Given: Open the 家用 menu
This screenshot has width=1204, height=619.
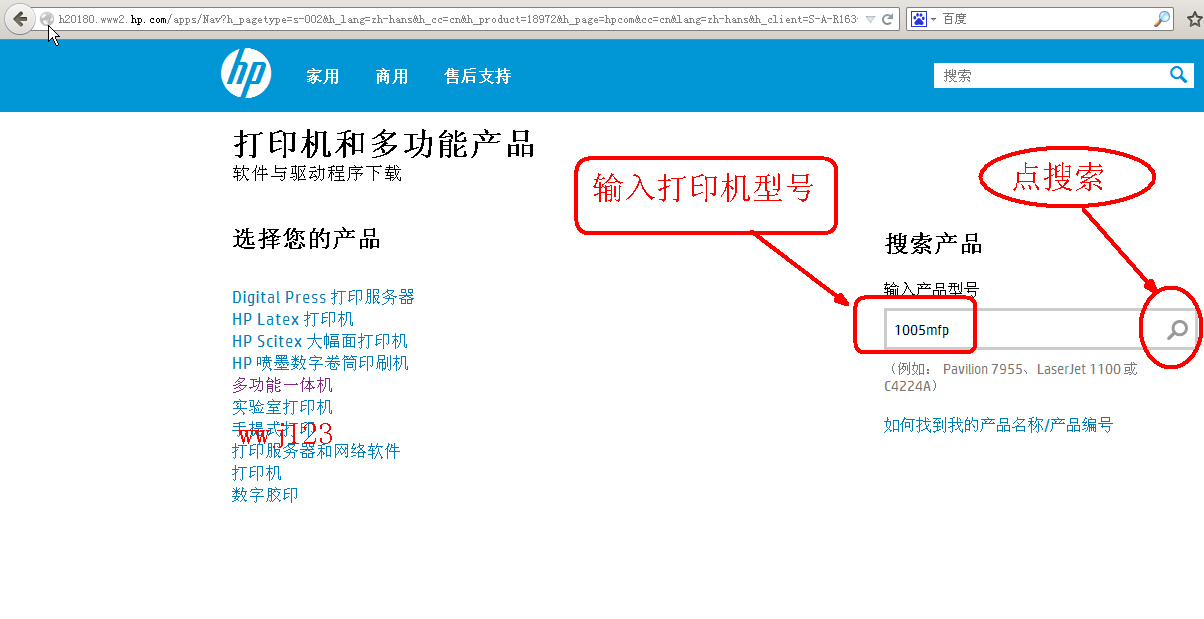Looking at the screenshot, I should 323,76.
